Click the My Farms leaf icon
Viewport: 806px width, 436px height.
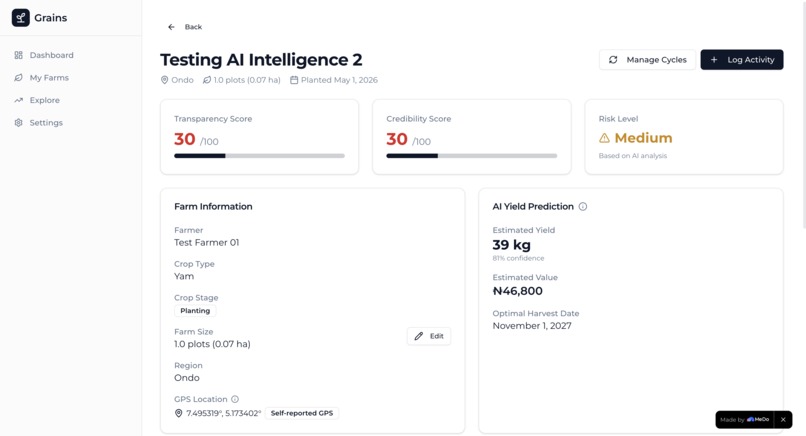(19, 78)
